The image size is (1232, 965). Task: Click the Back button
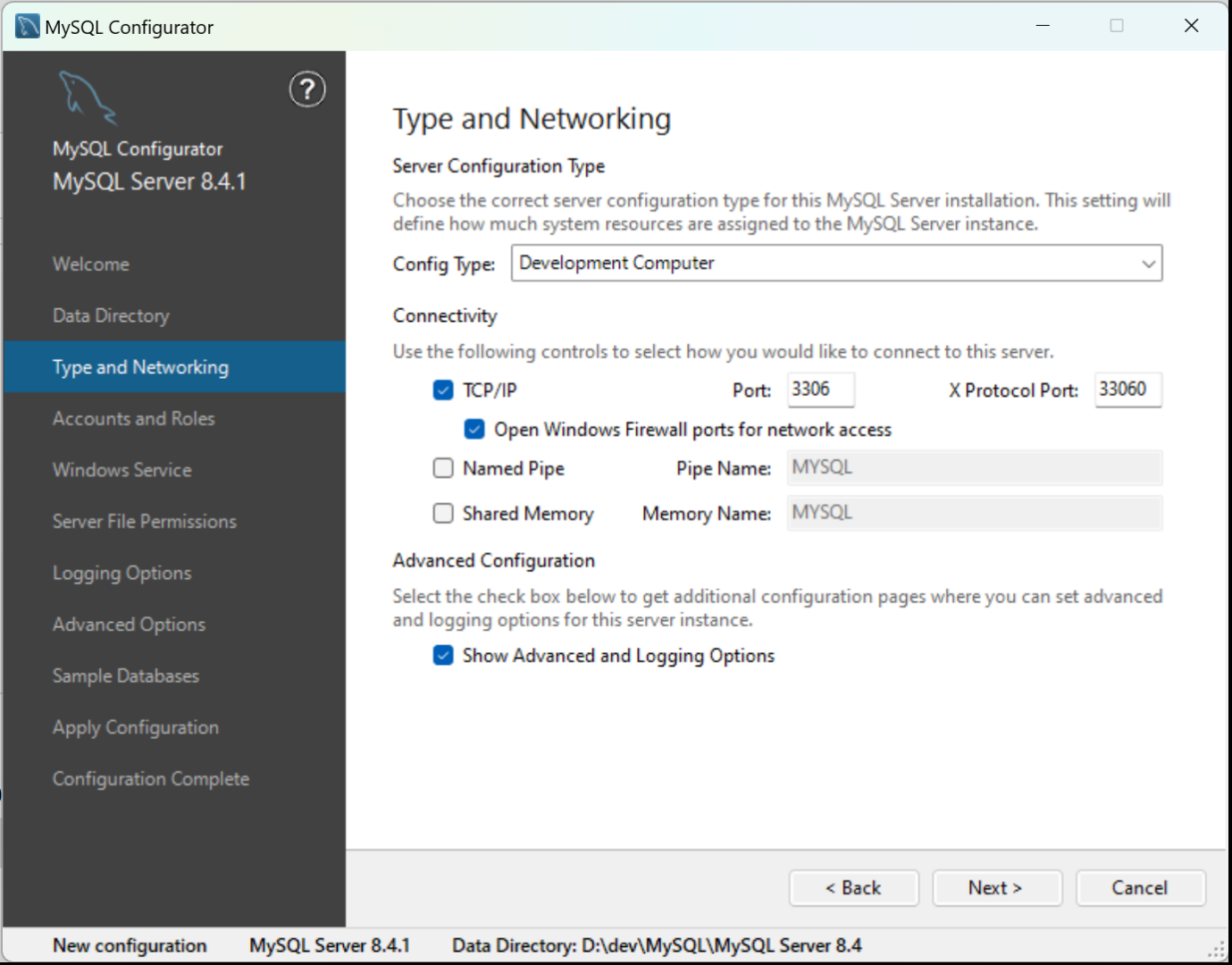(x=853, y=888)
